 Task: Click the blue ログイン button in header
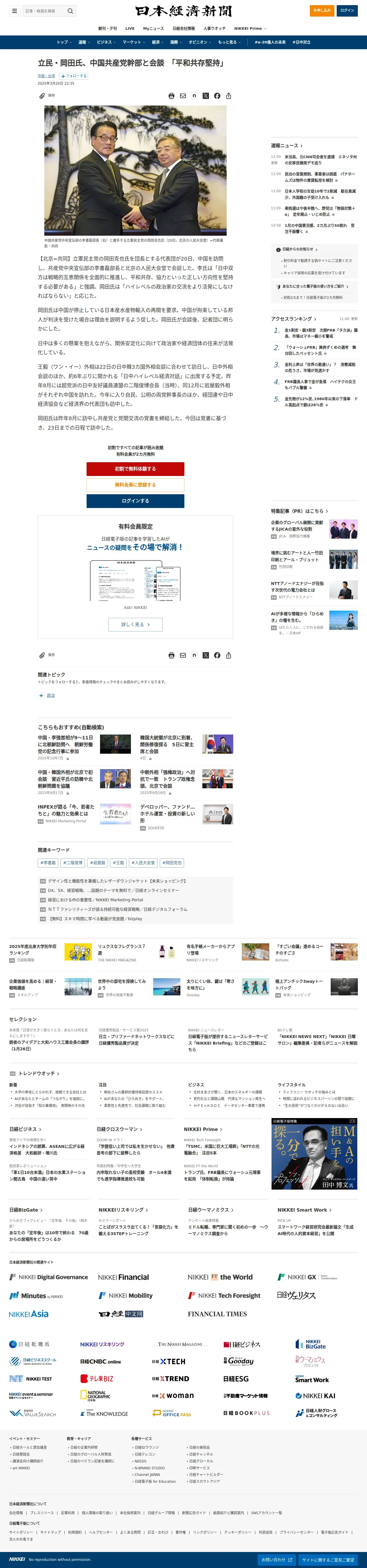click(x=348, y=10)
